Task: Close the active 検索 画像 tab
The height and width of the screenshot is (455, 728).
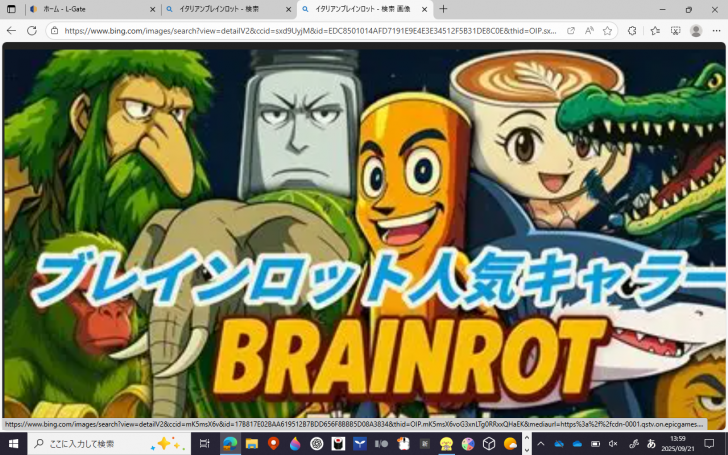Action: pos(424,9)
